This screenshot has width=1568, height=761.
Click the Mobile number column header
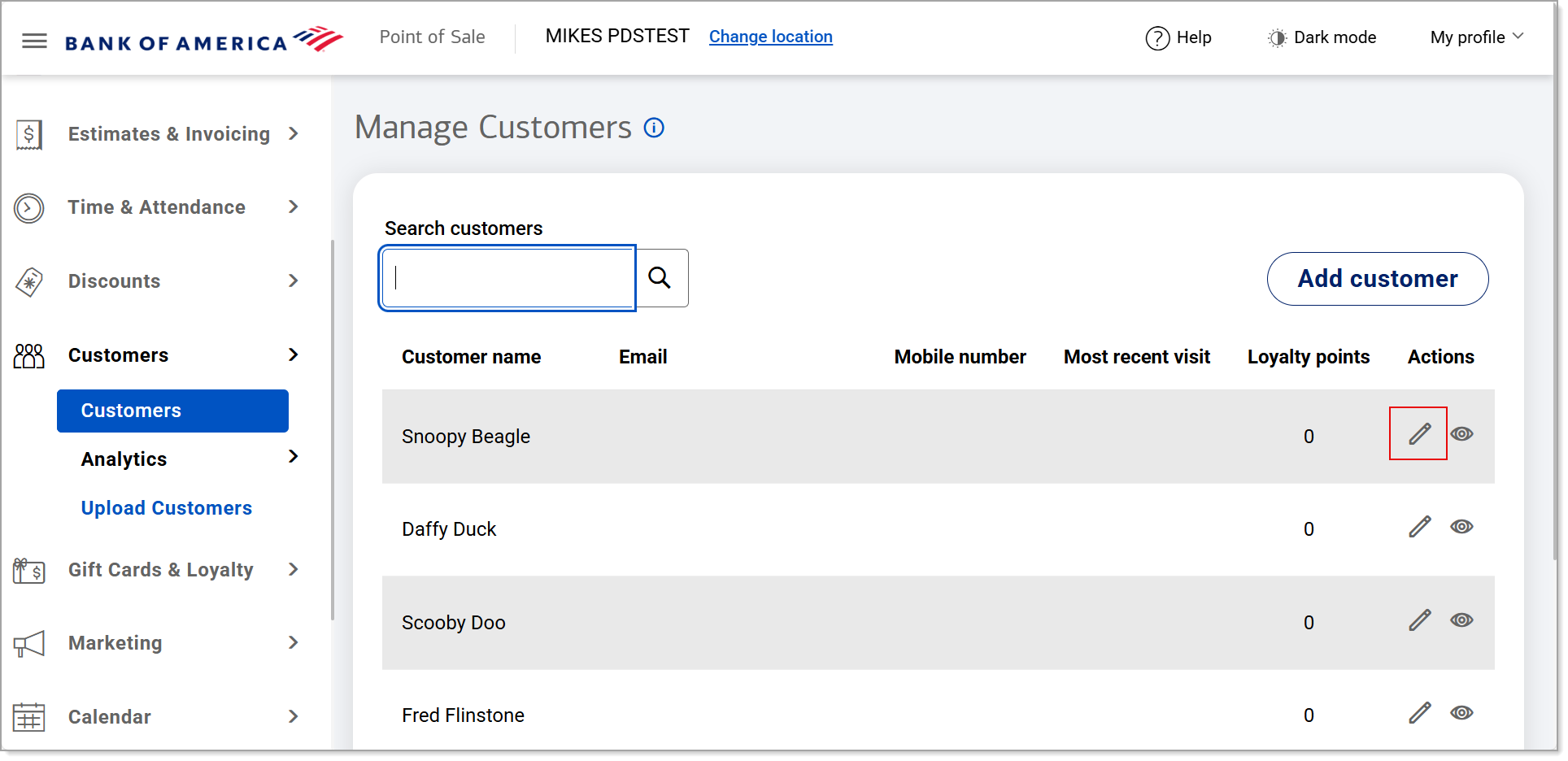960,357
